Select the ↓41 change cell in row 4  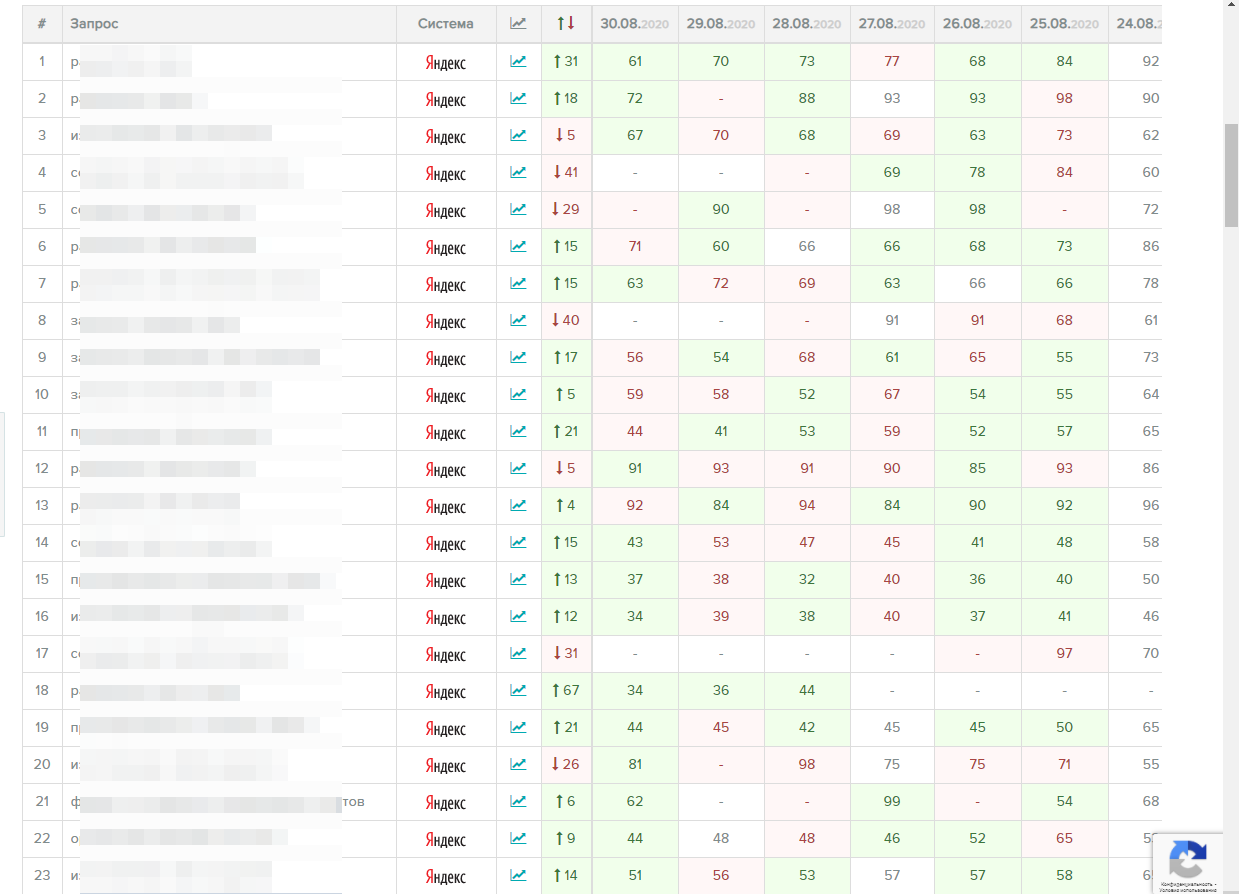[566, 172]
